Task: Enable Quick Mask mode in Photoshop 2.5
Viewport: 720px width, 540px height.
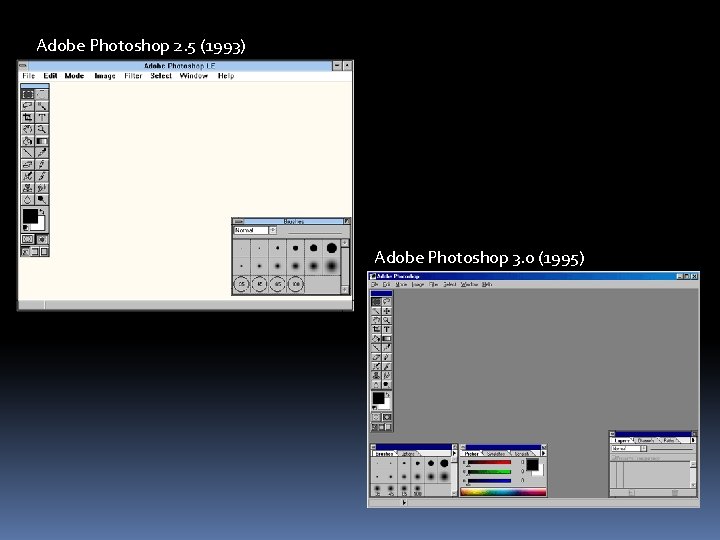Action: click(x=42, y=239)
